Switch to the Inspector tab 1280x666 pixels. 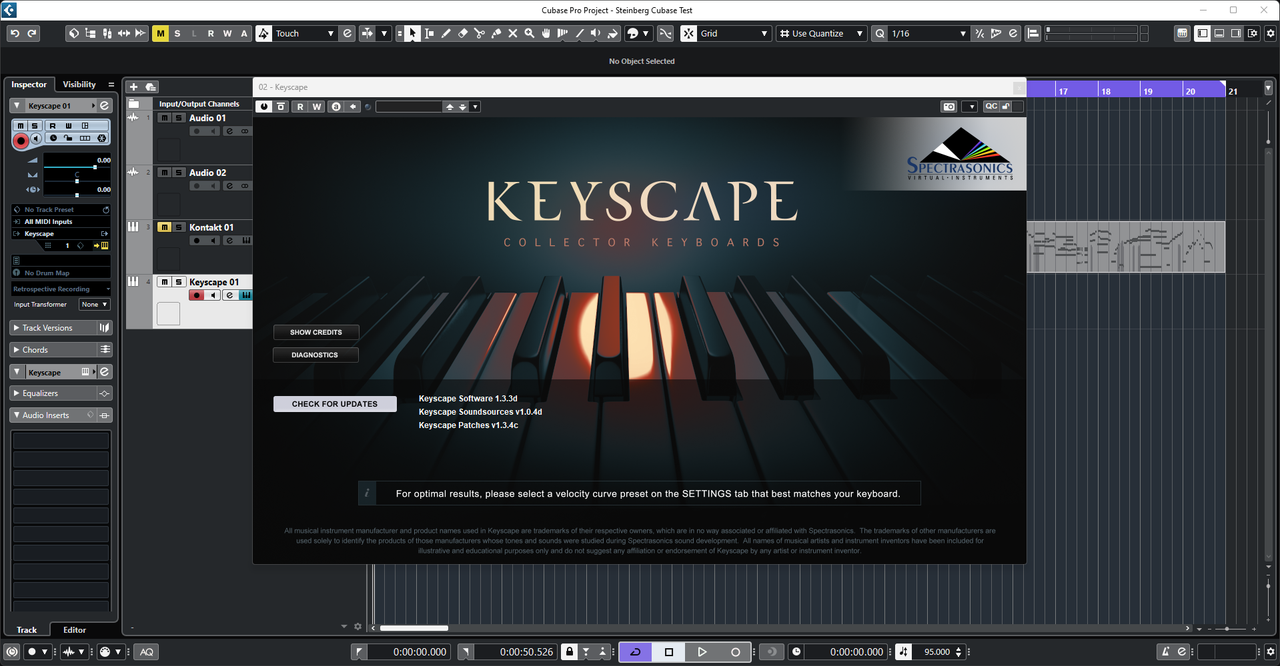[29, 85]
